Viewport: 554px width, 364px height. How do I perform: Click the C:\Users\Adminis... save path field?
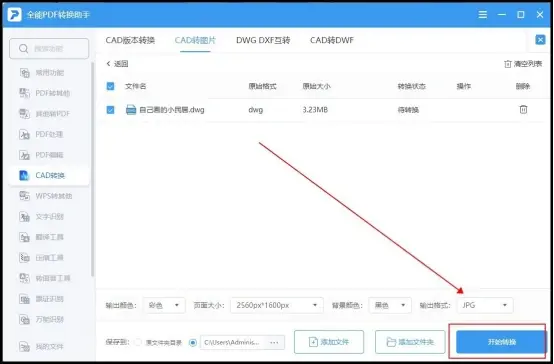[x=232, y=342]
